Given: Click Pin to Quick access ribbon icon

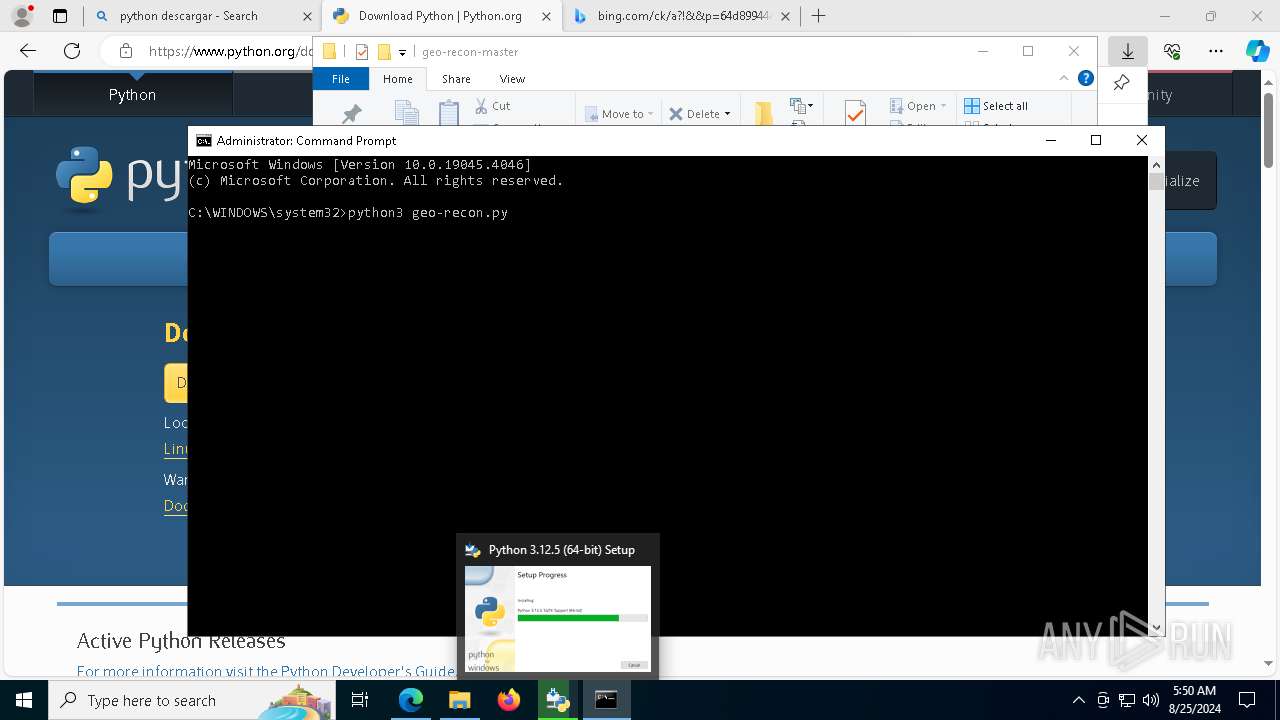Looking at the screenshot, I should (x=351, y=113).
